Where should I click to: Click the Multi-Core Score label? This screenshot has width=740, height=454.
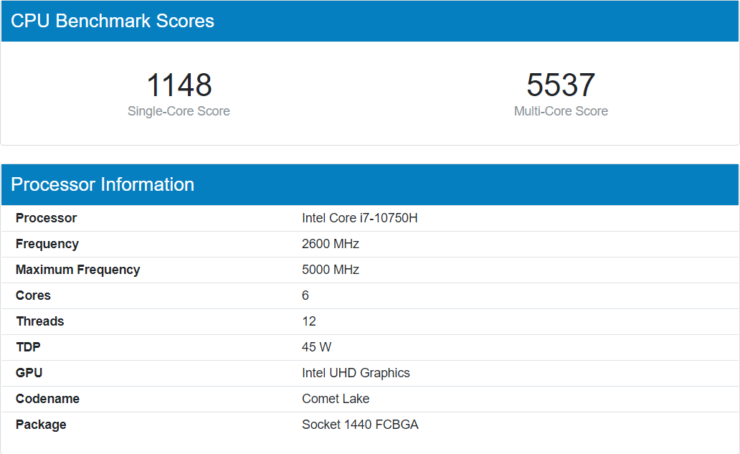[x=560, y=111]
